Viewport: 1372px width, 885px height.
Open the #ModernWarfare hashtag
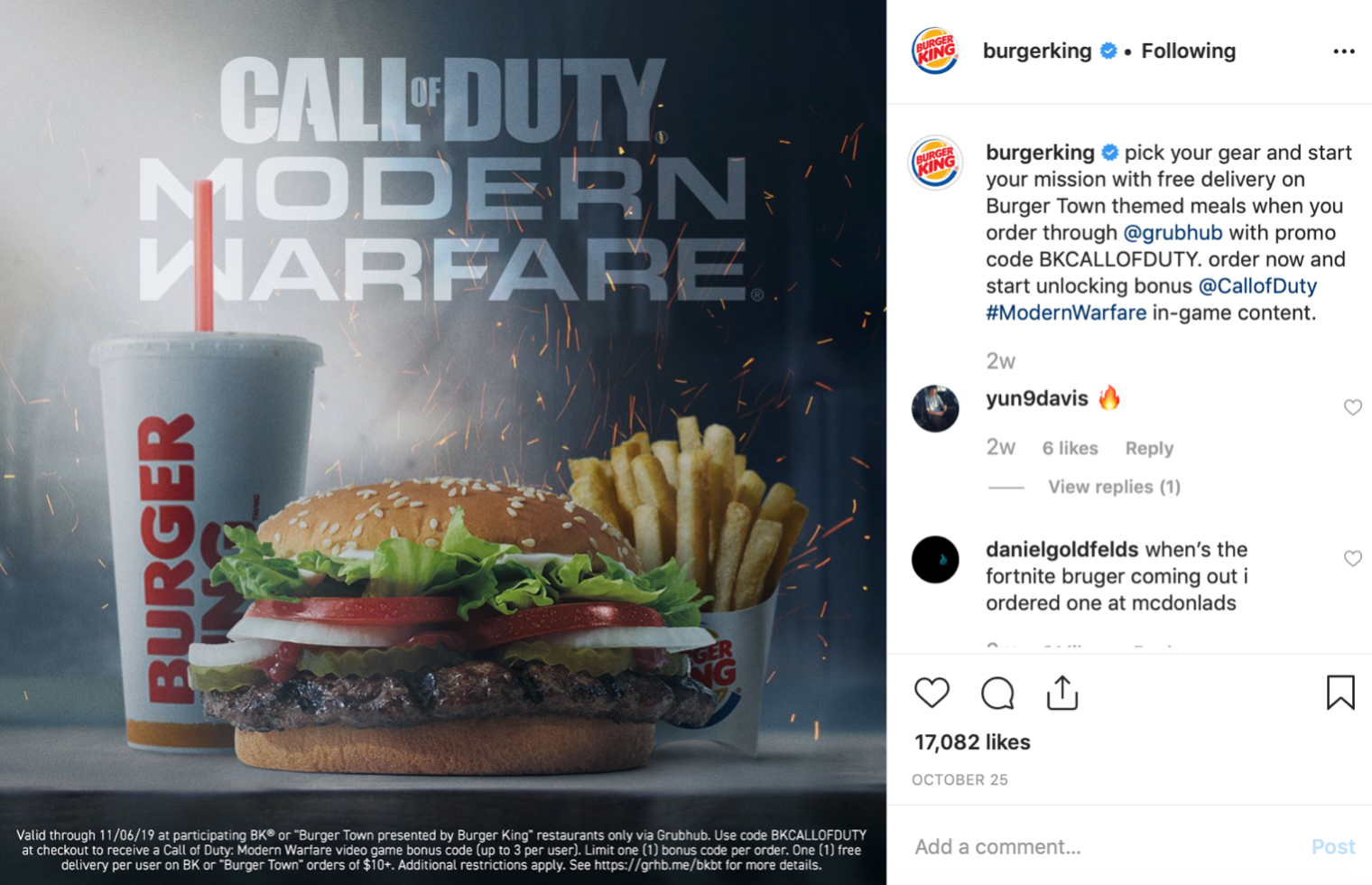(x=1066, y=312)
